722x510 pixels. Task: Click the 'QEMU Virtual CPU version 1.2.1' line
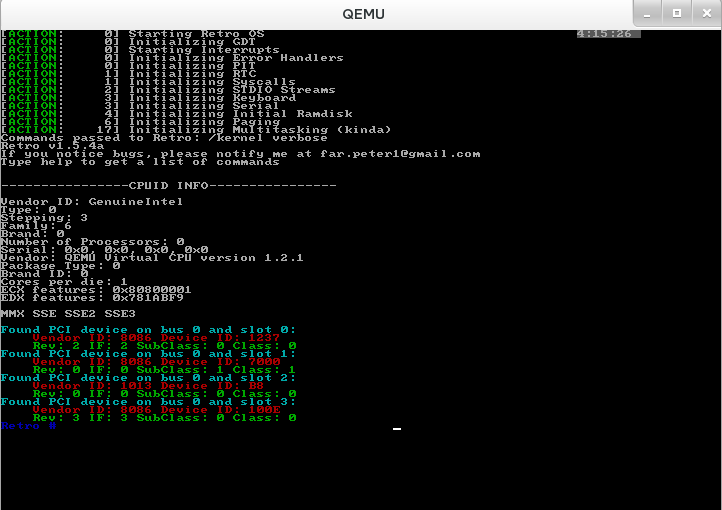click(x=152, y=258)
